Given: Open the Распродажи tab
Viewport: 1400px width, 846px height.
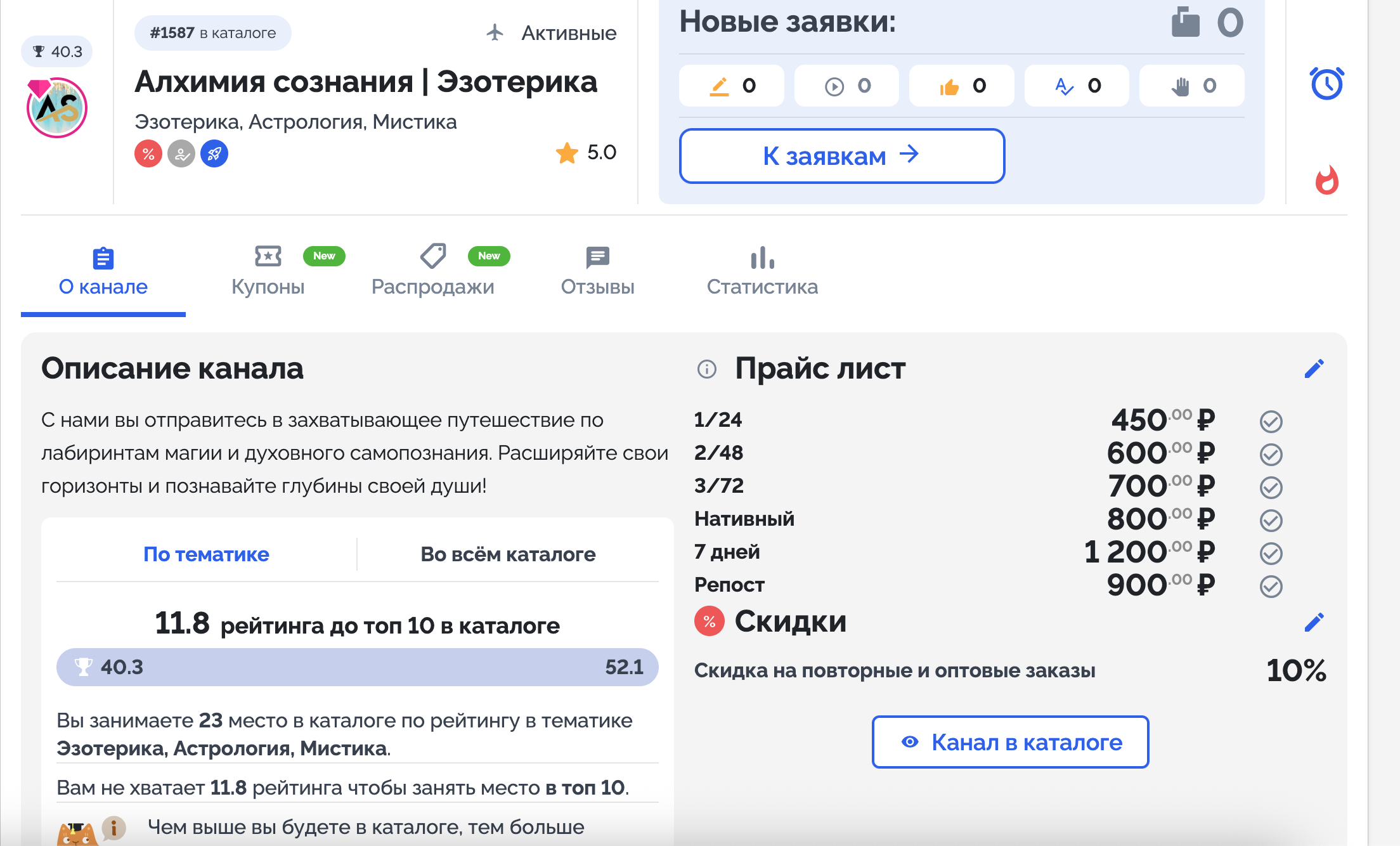Looking at the screenshot, I should (433, 273).
